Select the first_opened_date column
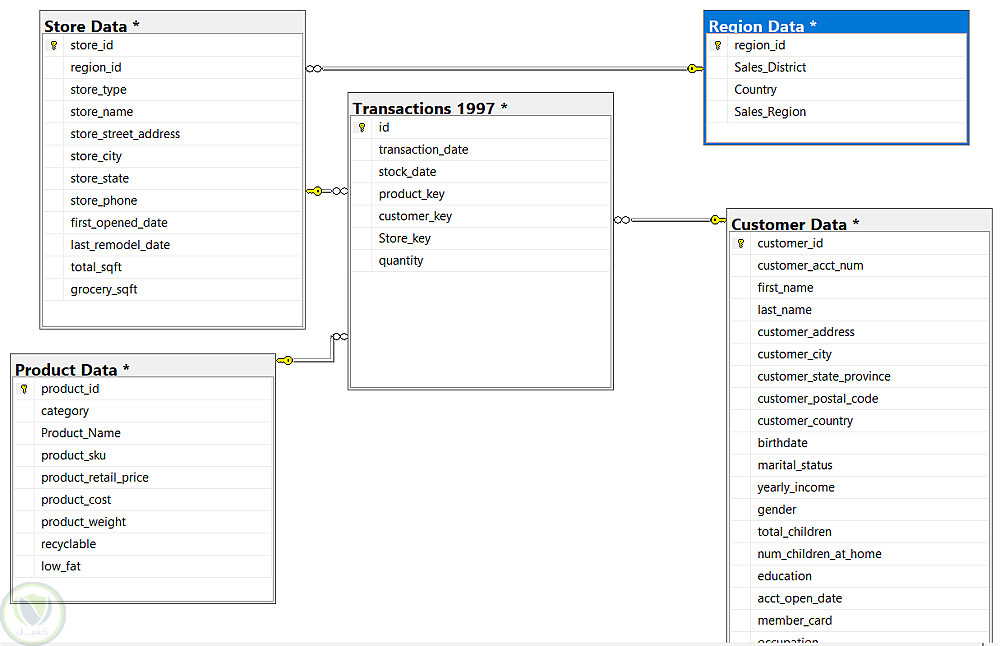The image size is (1000, 646). [172, 223]
